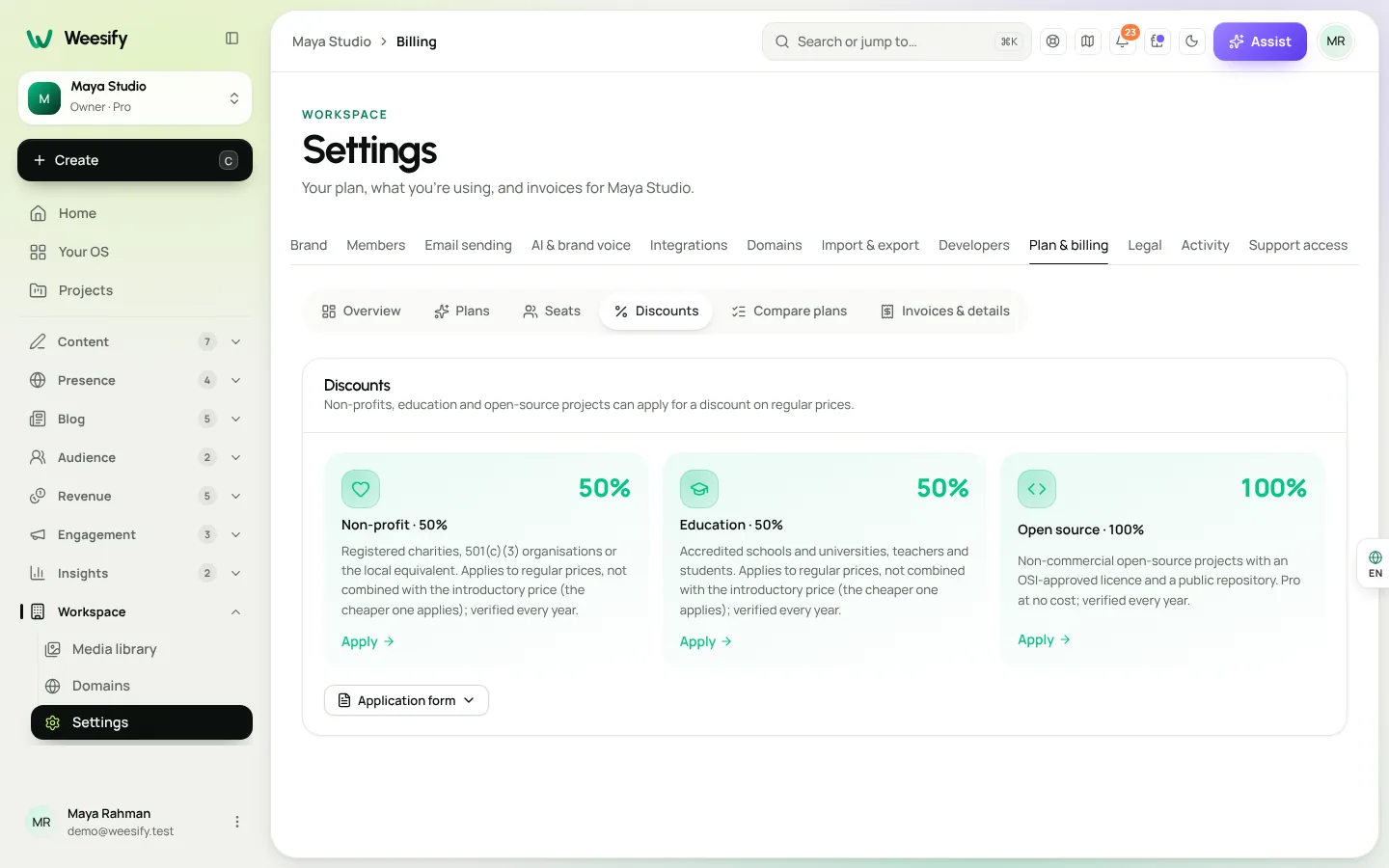Click the updates icon with purple dot
The height and width of the screenshot is (868, 1389).
click(x=1157, y=41)
